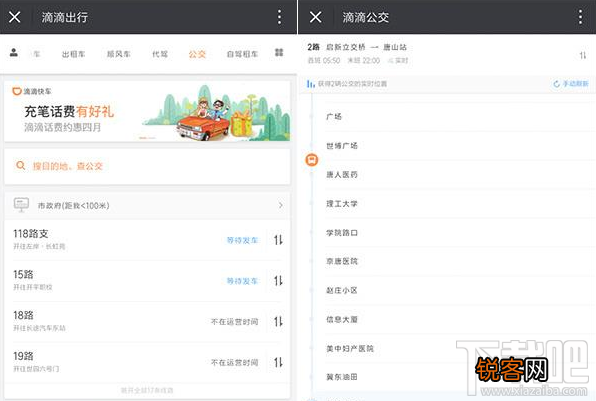596x401 pixels.
Task: Expand all lines link below 19路
Action: click(x=147, y=390)
